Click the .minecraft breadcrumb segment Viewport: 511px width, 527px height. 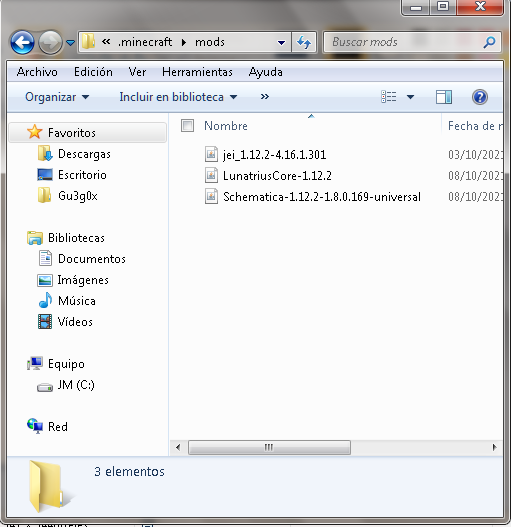(x=145, y=42)
